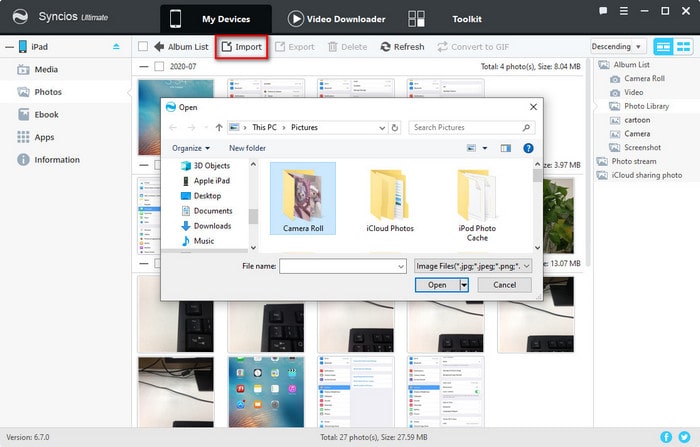Open Photo stream in right panel
The image size is (700, 447).
pos(634,161)
